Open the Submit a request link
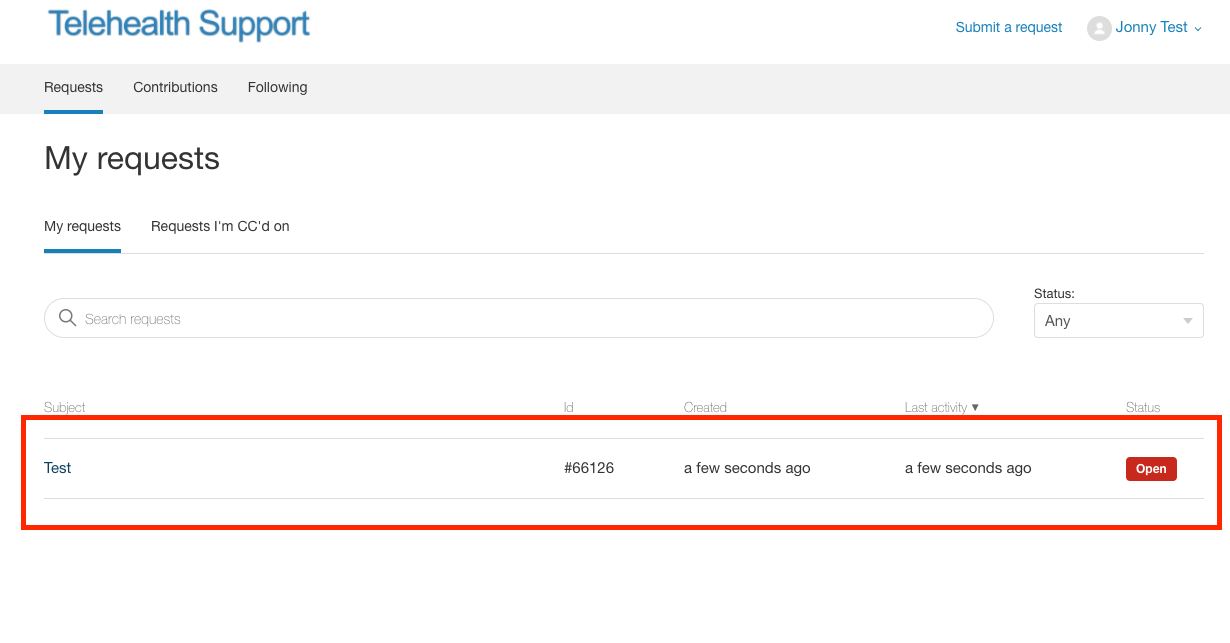The image size is (1230, 643). pos(1008,27)
